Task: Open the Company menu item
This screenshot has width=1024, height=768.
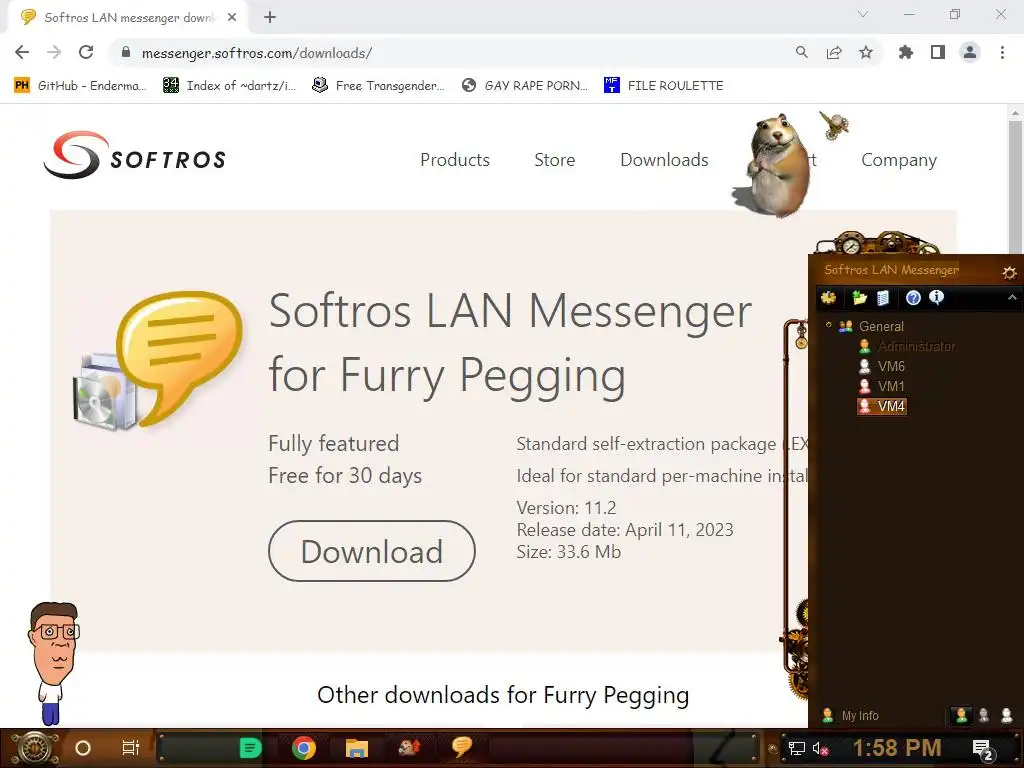Action: 899,160
